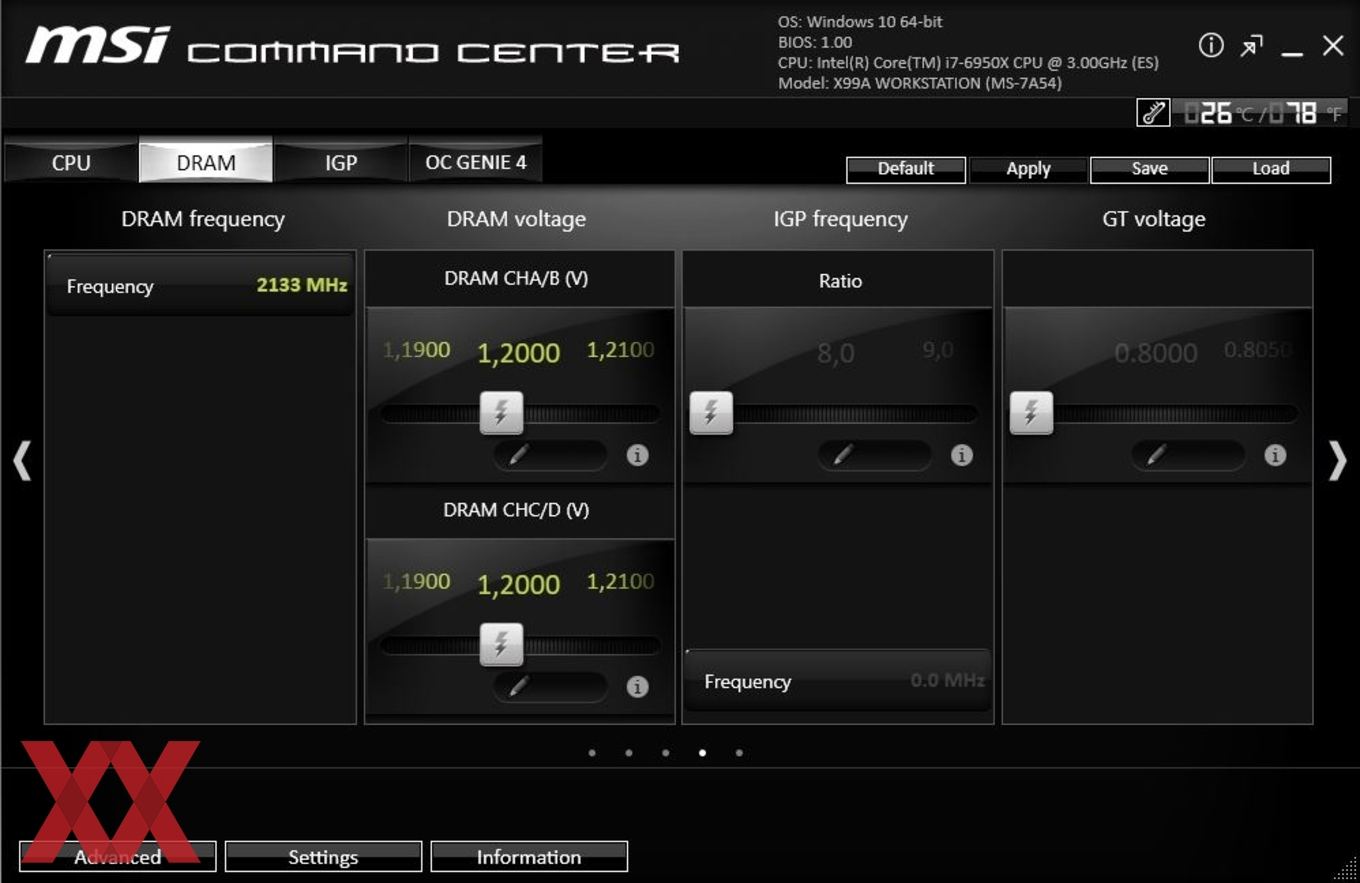Close the Command Center window
The width and height of the screenshot is (1360, 883).
click(x=1333, y=45)
